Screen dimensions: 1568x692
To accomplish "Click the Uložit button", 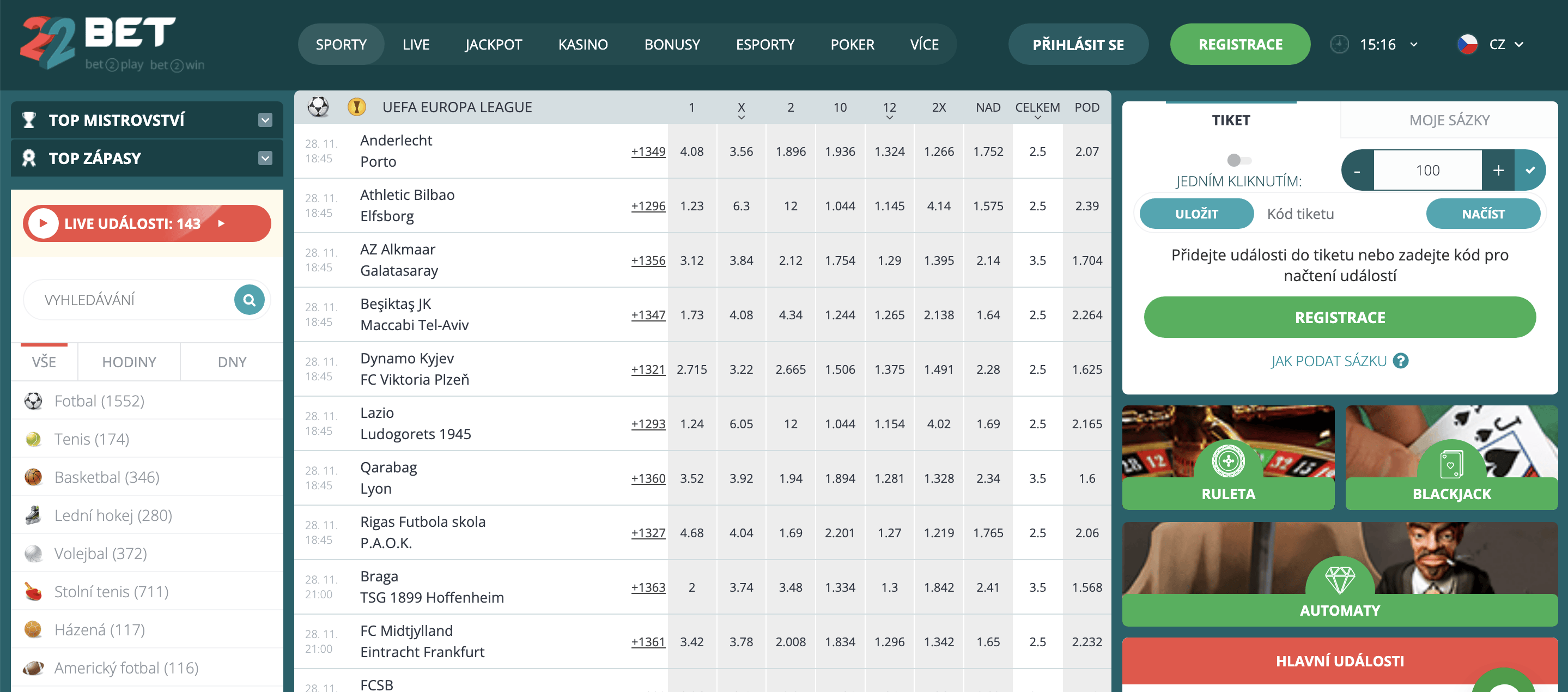I will pyautogui.click(x=1196, y=214).
